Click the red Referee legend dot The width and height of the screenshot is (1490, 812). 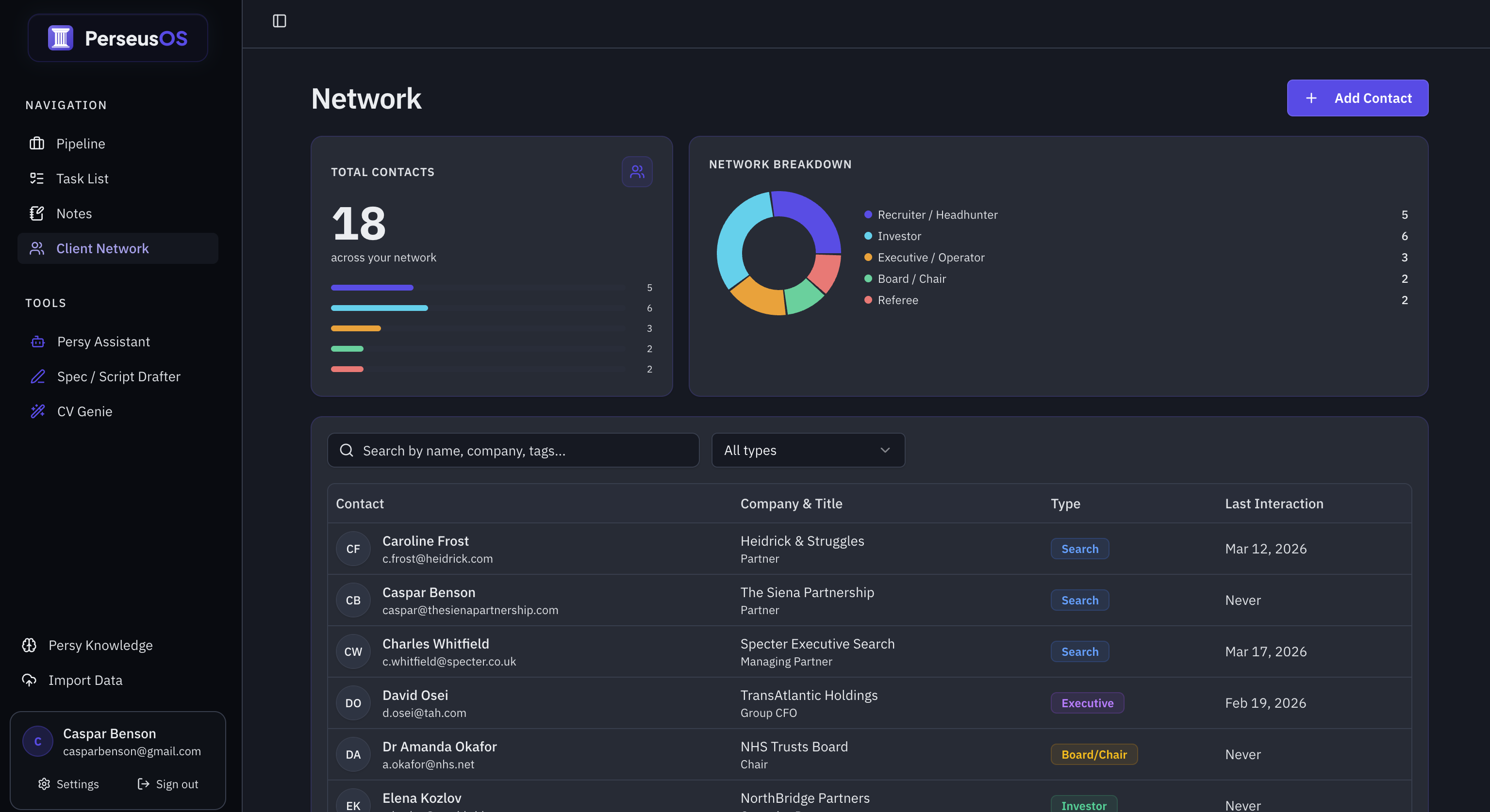[x=868, y=300]
